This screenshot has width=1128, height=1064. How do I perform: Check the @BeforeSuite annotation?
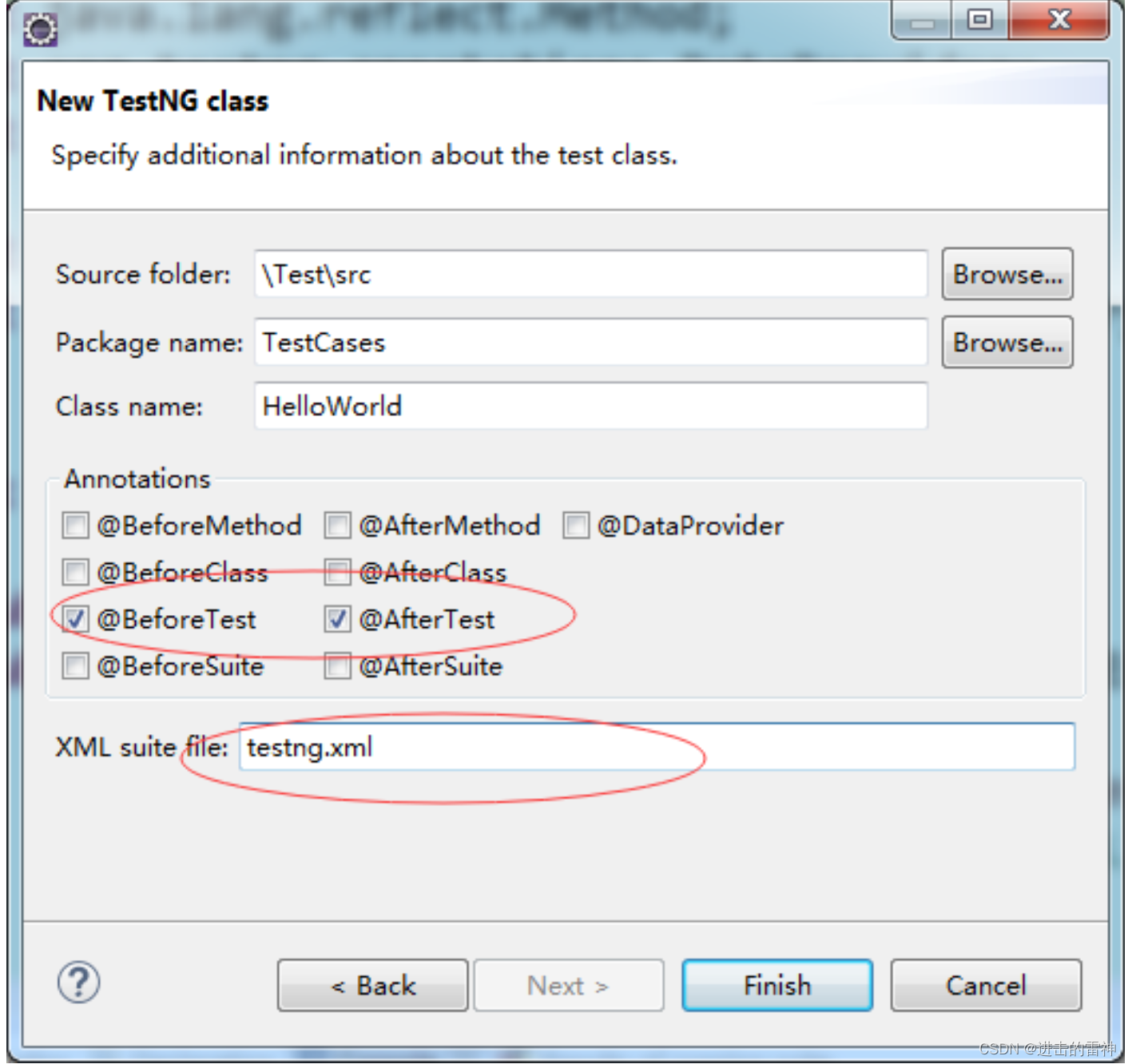(x=75, y=666)
